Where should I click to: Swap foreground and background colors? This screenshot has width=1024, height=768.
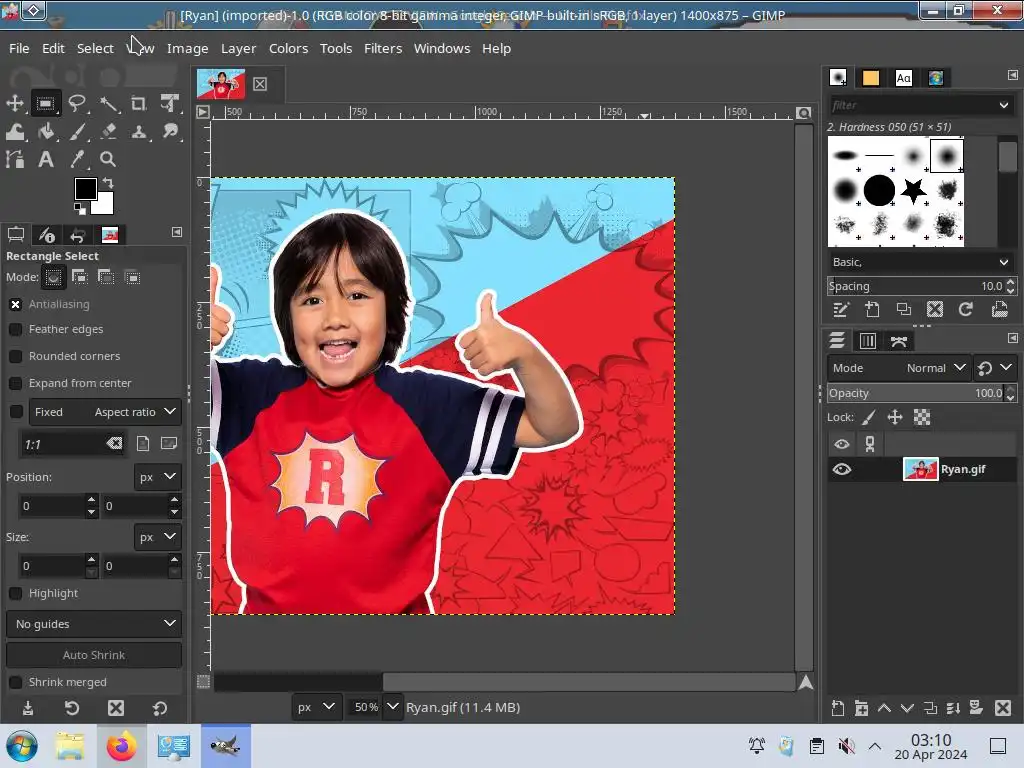[108, 184]
